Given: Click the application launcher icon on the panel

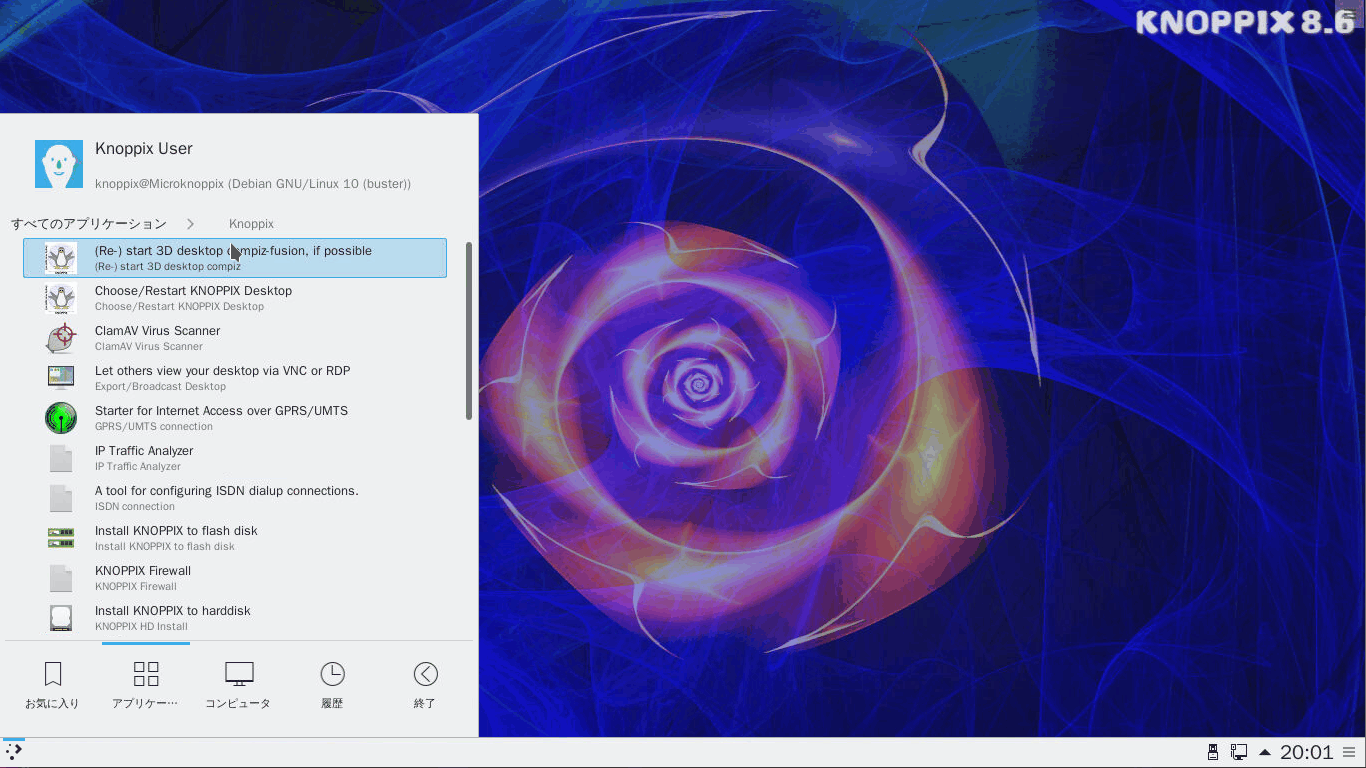Looking at the screenshot, I should 14,751.
